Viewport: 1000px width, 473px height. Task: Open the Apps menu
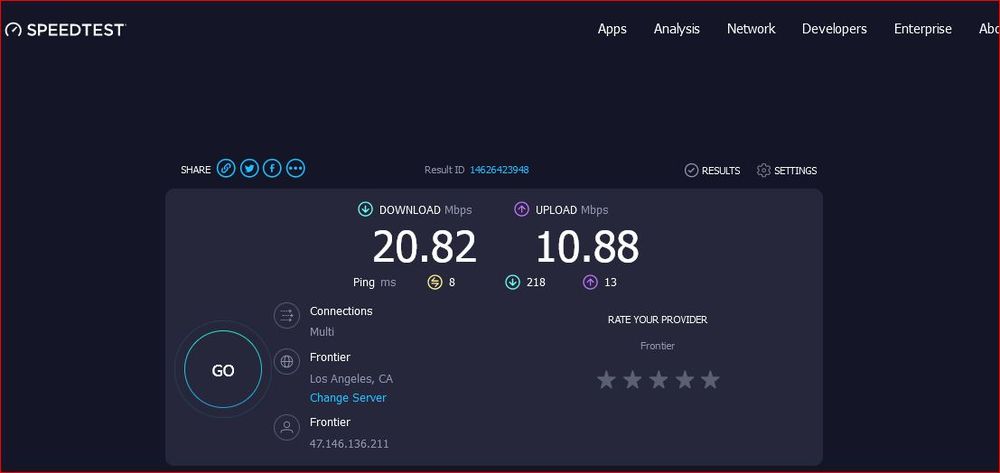pos(612,29)
